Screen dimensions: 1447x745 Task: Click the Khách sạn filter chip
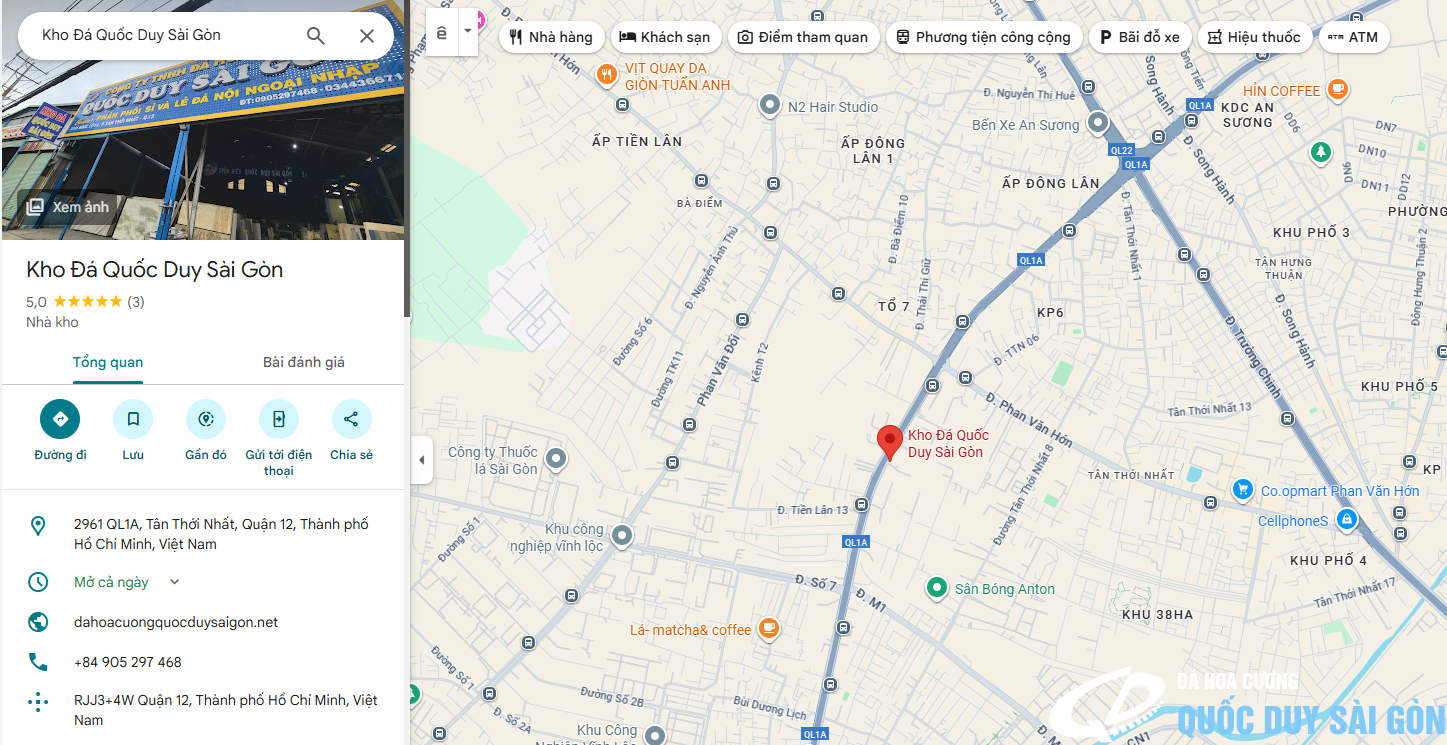pyautogui.click(x=664, y=37)
